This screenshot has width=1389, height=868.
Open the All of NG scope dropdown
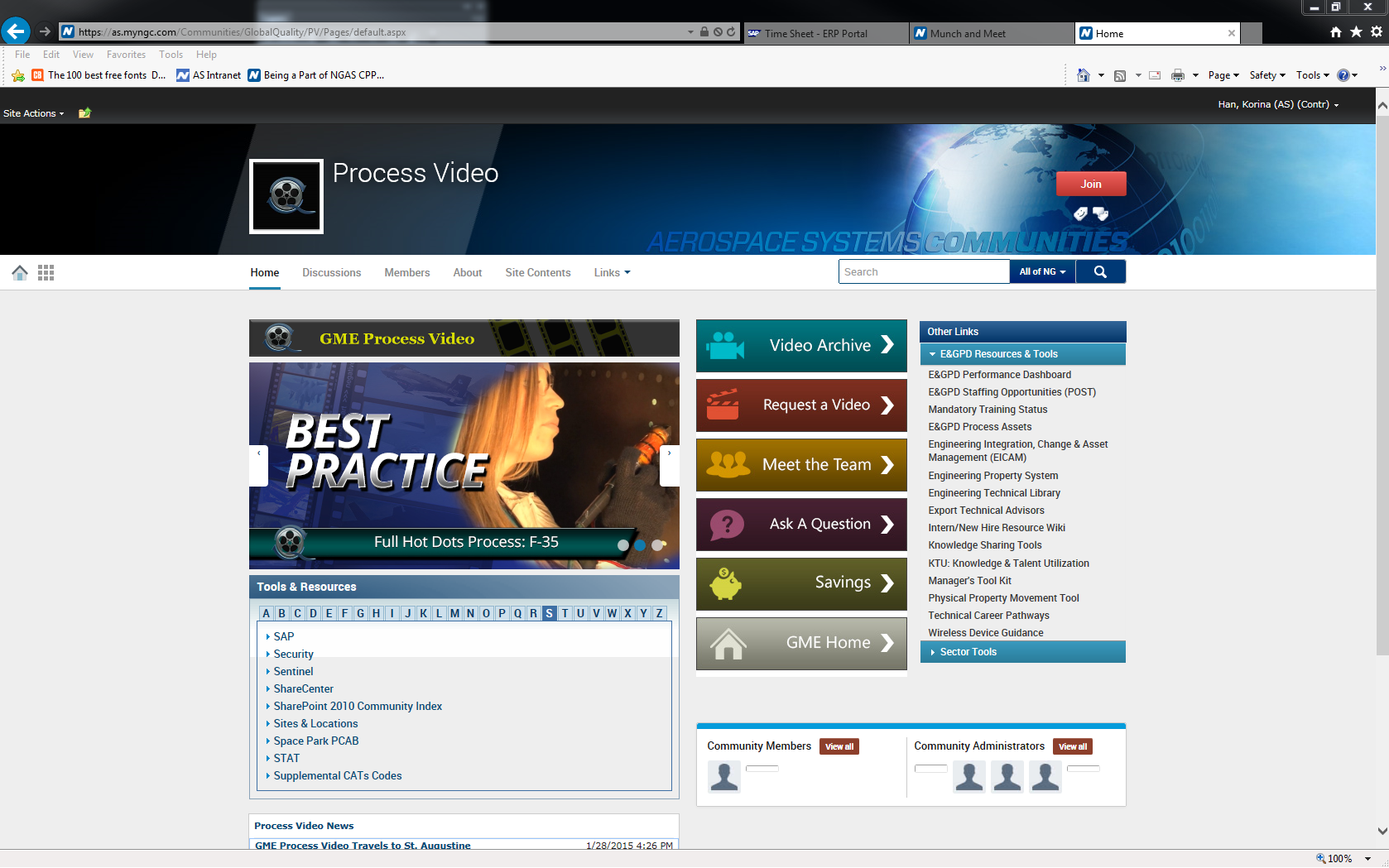click(1042, 271)
